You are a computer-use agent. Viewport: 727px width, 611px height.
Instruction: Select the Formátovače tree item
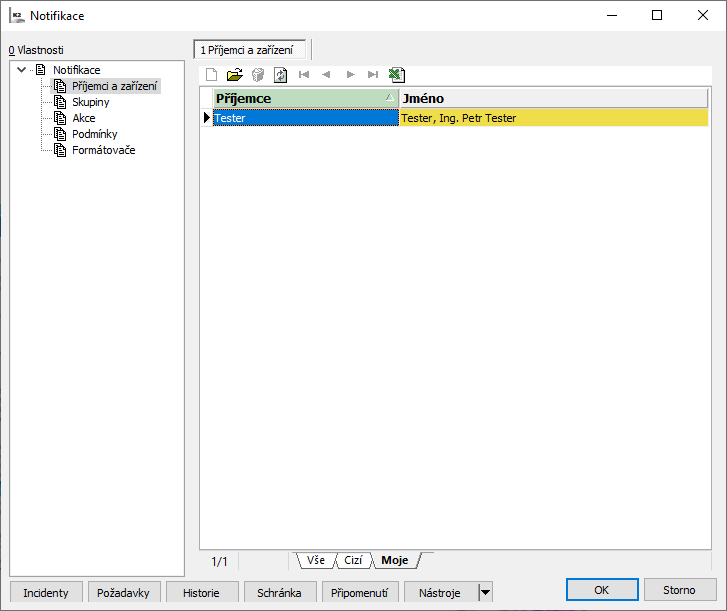point(104,150)
